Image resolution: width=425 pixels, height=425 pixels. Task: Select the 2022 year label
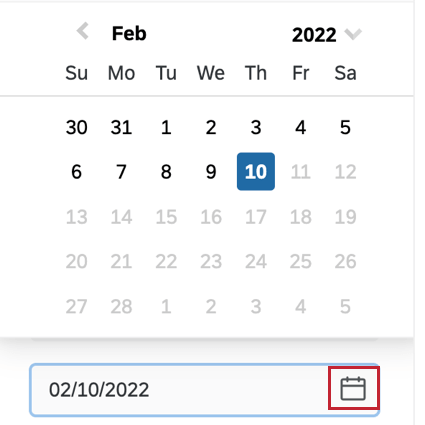click(314, 35)
